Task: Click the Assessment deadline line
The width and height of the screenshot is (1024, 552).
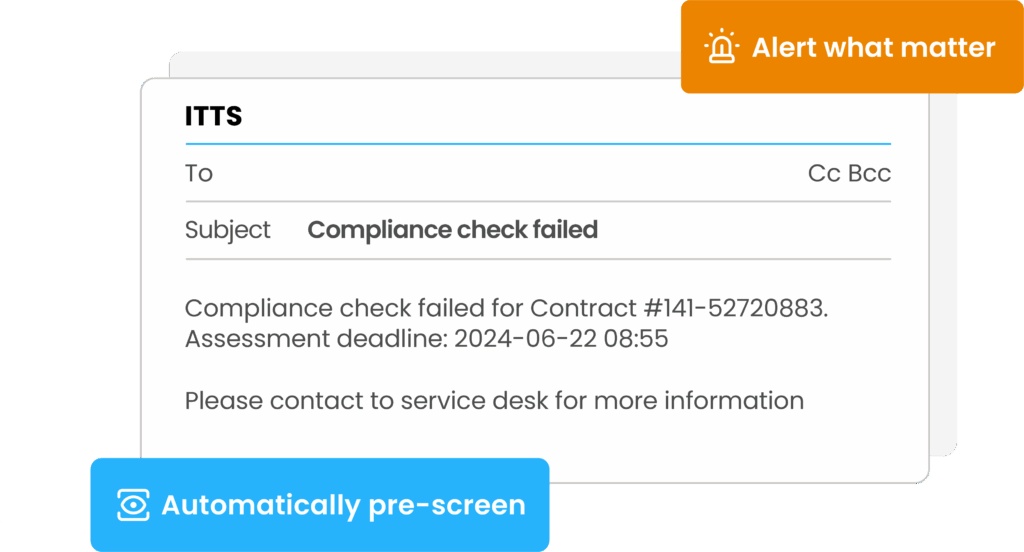Action: tap(426, 338)
